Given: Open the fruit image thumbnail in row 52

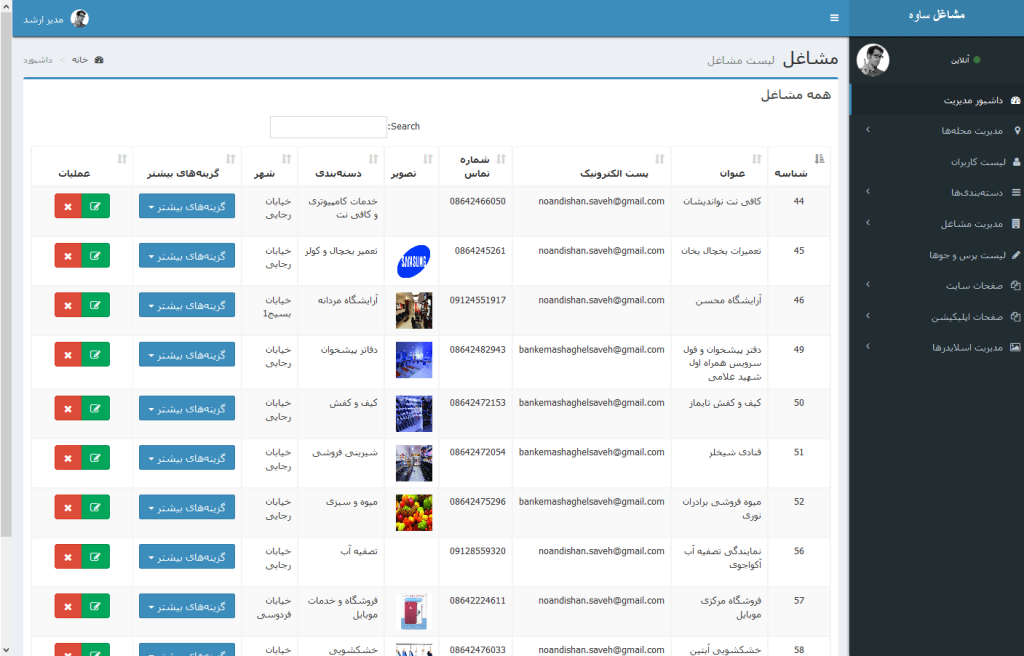Looking at the screenshot, I should click(x=414, y=512).
